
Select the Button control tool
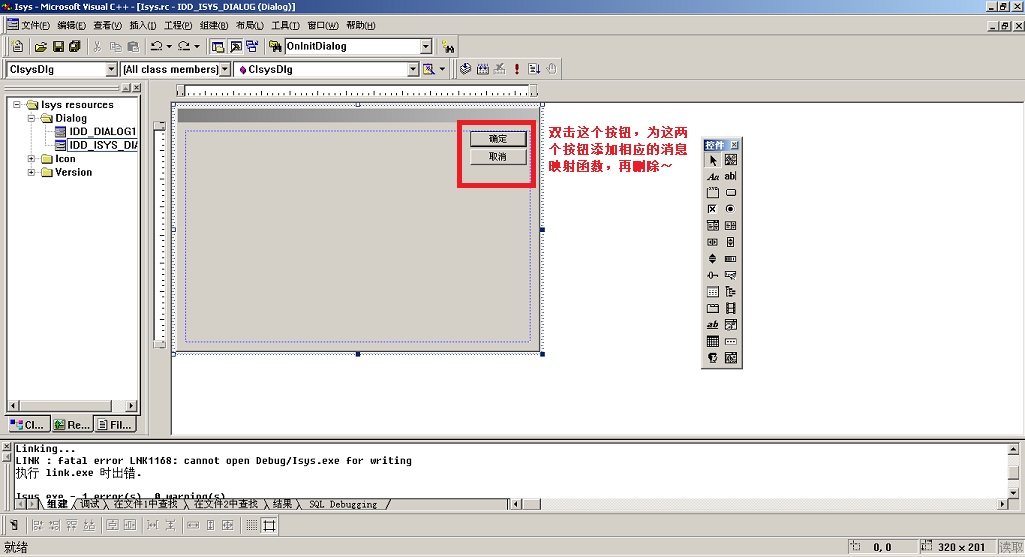tap(731, 193)
